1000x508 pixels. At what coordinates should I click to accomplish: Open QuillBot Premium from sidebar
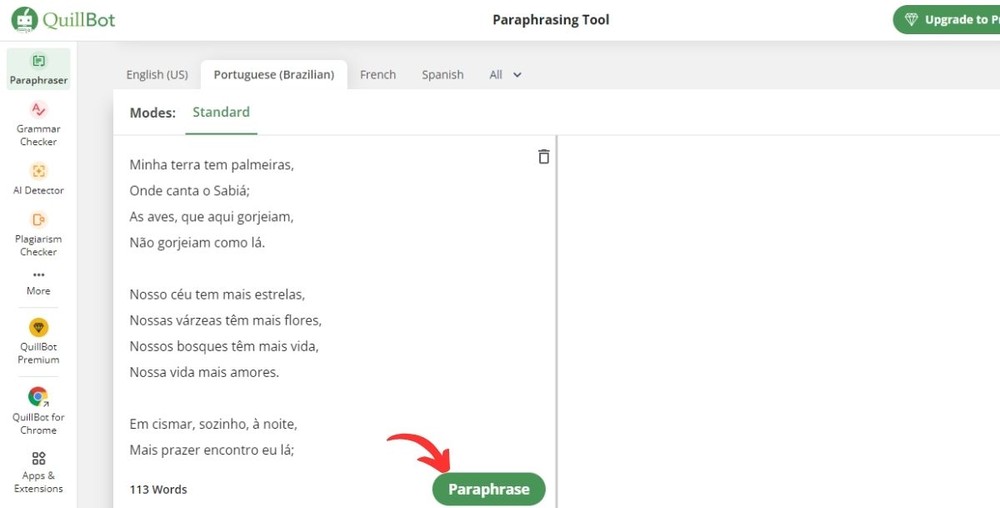[38, 341]
